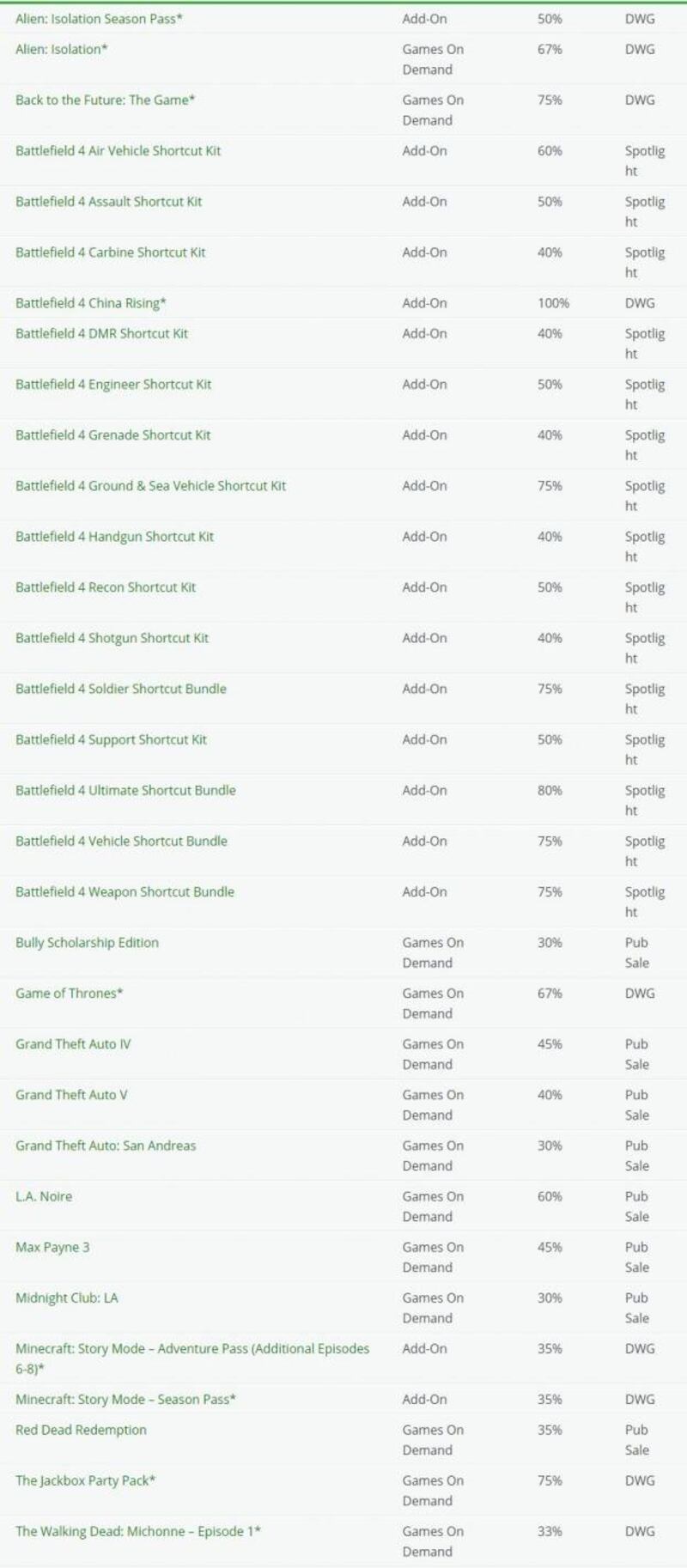This screenshot has width=687, height=1568.
Task: Open the Grand Theft Auto IV link
Action: tap(73, 1044)
